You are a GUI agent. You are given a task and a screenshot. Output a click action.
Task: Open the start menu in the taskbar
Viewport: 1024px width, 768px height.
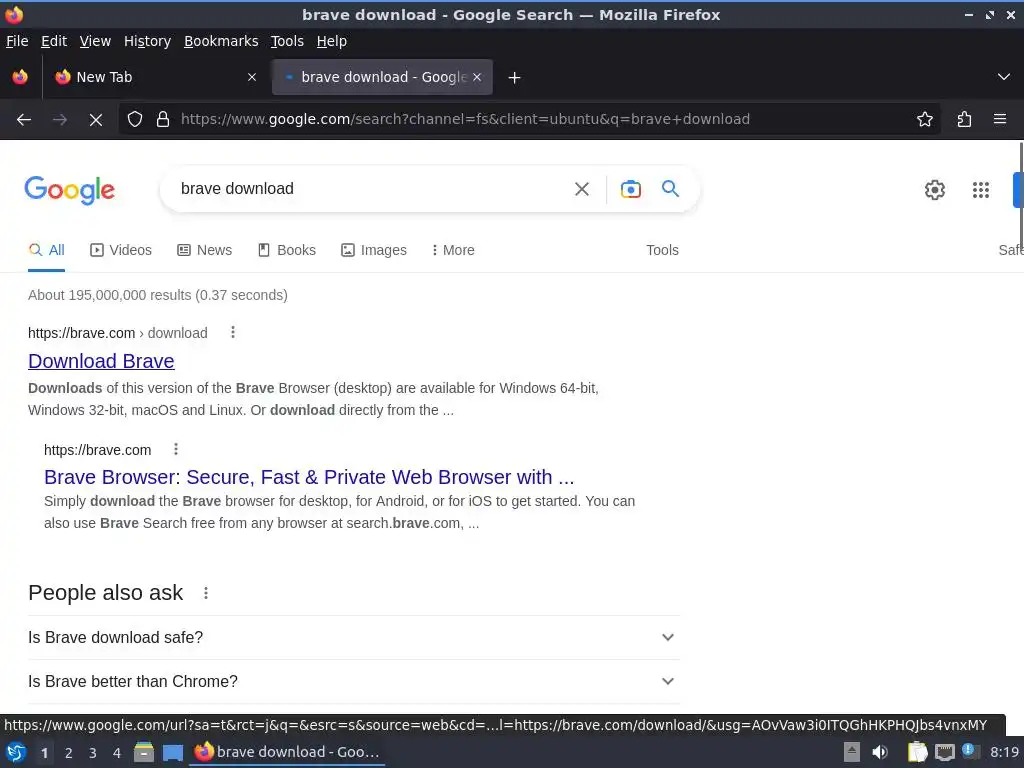point(16,752)
